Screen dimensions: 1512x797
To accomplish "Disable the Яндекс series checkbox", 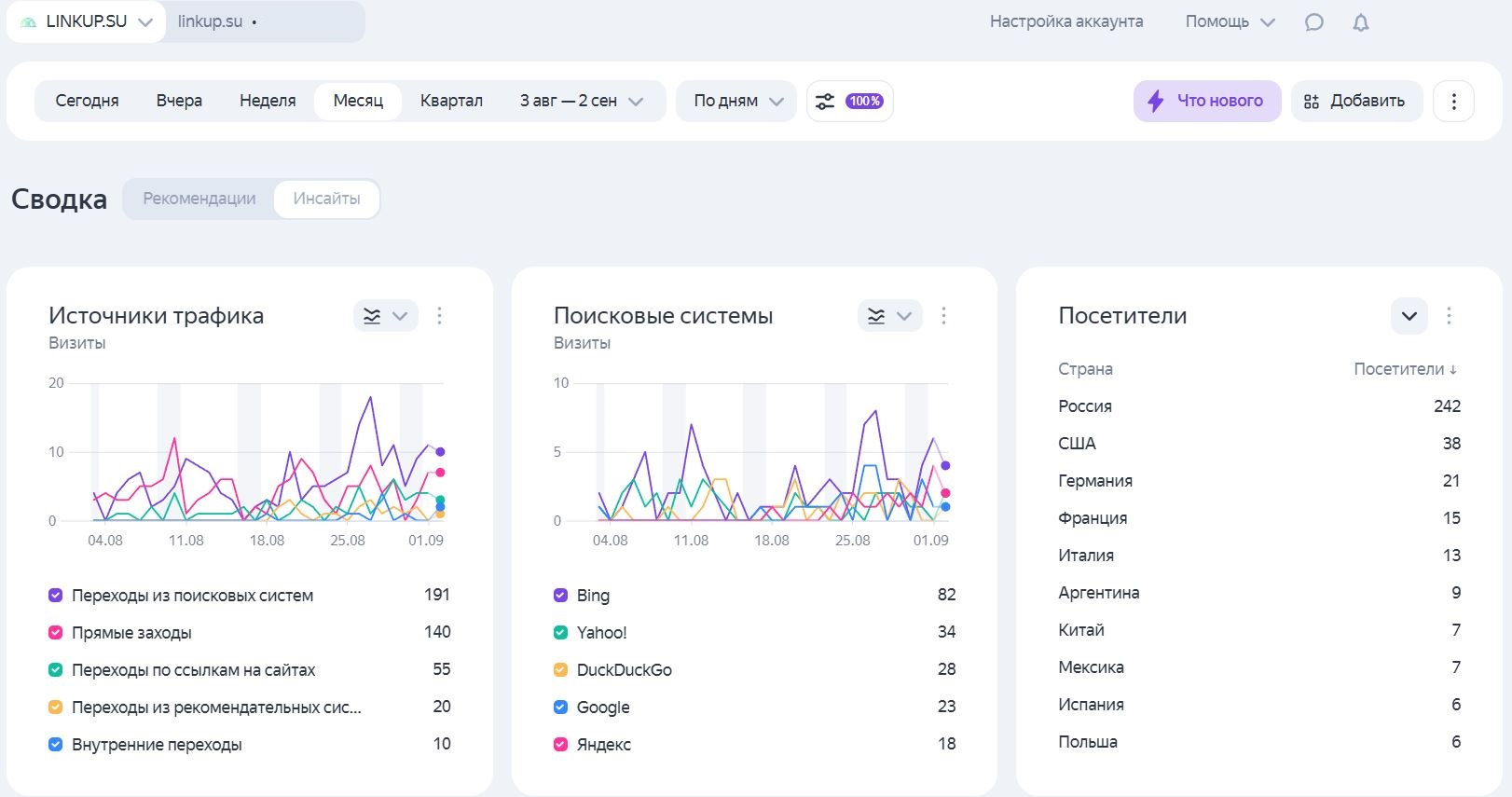I will pyautogui.click(x=560, y=745).
